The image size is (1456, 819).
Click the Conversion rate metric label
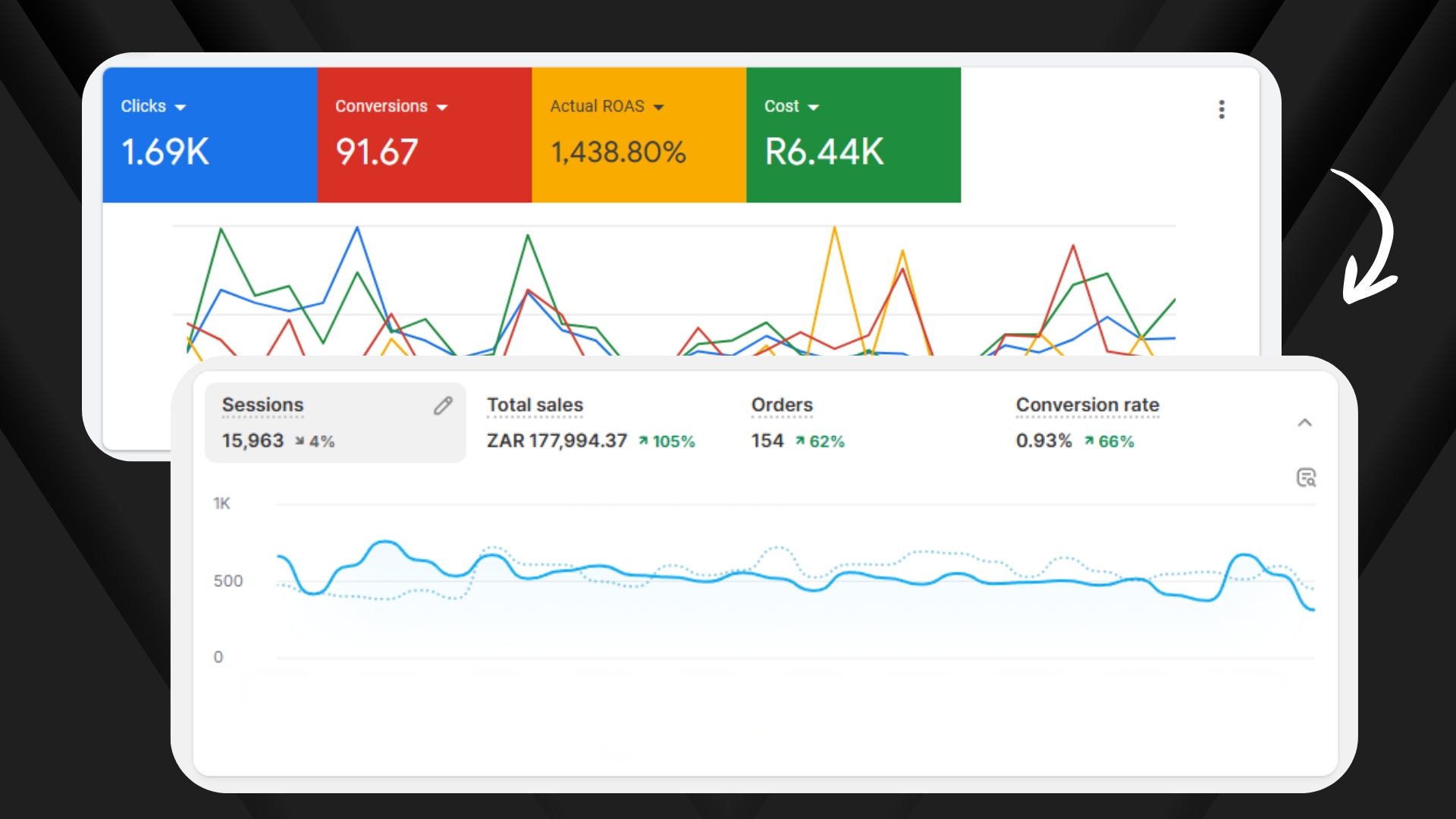point(1087,405)
